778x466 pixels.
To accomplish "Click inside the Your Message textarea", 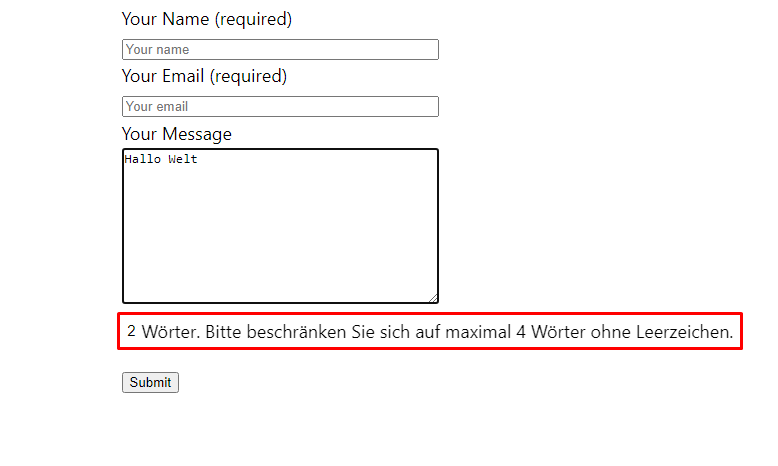I will pos(280,226).
